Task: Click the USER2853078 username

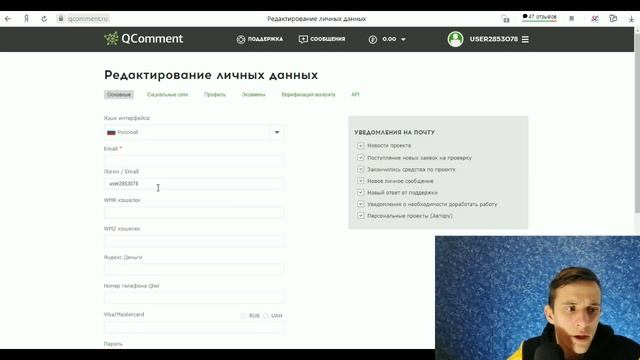Action: 493,39
